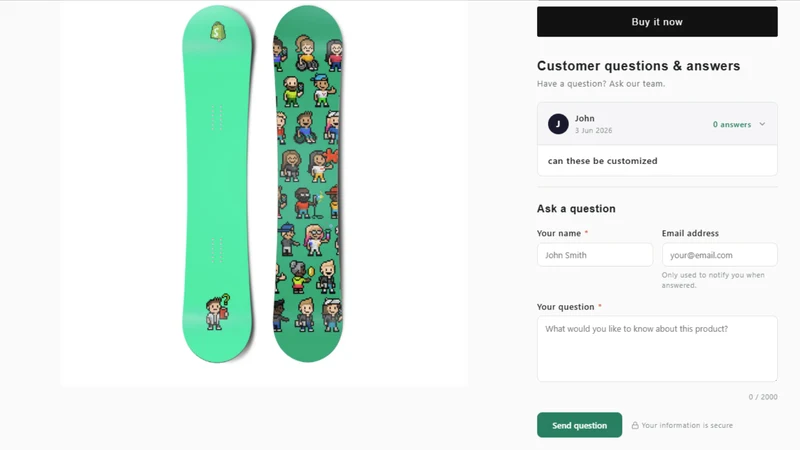Click the Buy it now button
Screen dimensions: 800x450
pos(657,22)
